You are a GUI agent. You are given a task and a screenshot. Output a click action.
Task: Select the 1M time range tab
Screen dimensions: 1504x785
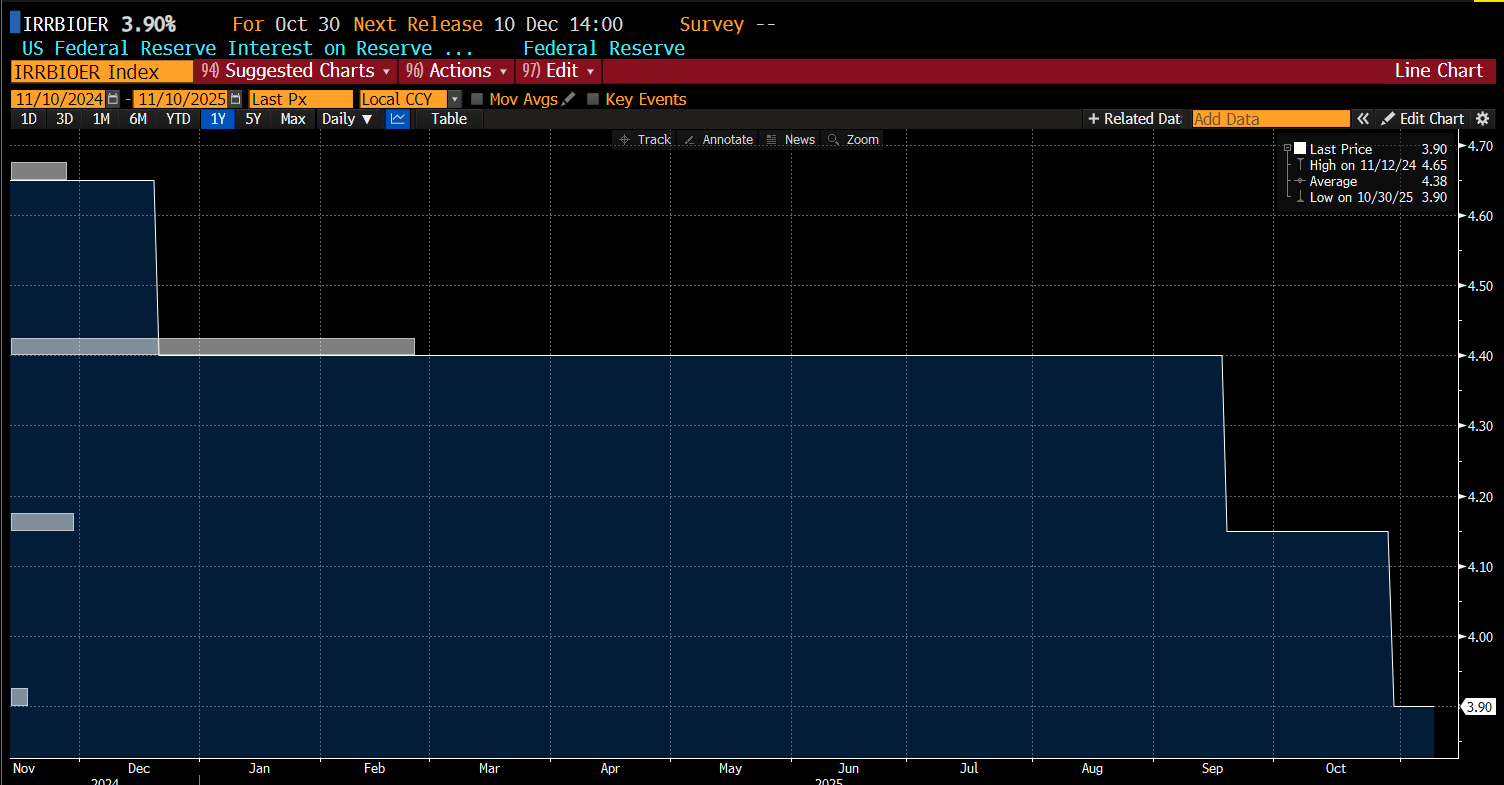pos(101,119)
